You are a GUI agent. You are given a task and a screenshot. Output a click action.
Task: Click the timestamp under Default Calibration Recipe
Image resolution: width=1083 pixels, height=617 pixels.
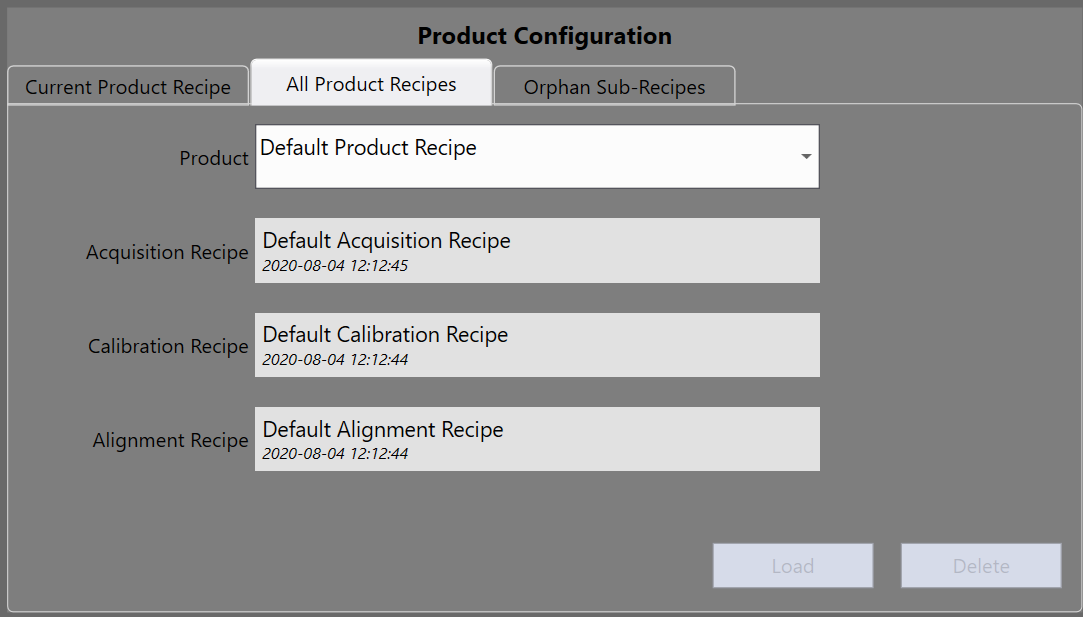[x=335, y=360]
